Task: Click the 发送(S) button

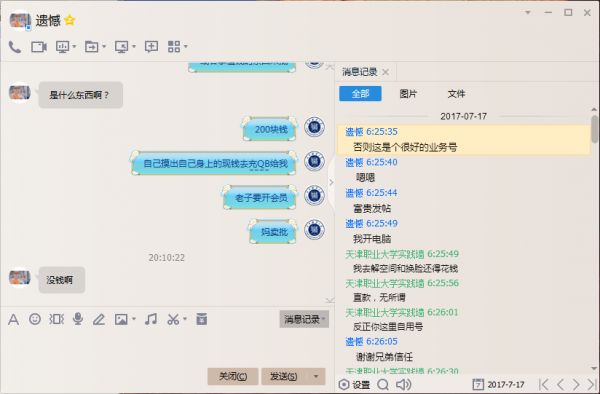Action: click(284, 376)
